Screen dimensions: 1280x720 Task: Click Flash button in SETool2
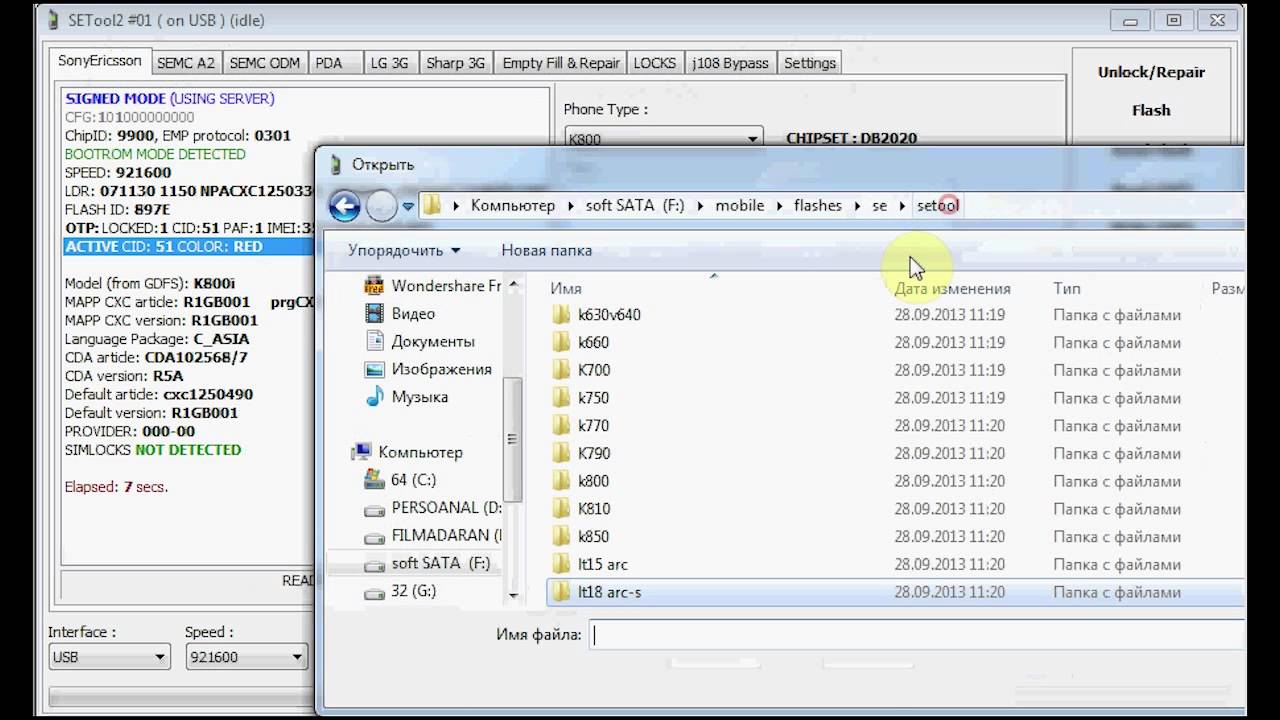[x=1151, y=110]
